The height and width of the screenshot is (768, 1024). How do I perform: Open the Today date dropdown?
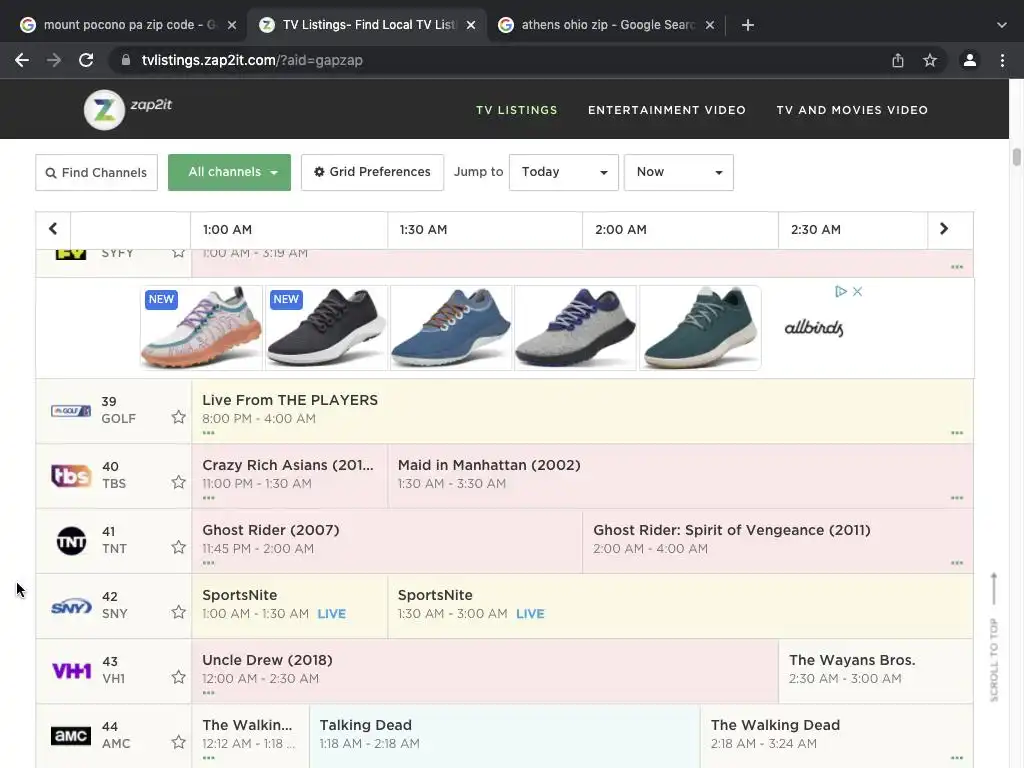(x=563, y=172)
